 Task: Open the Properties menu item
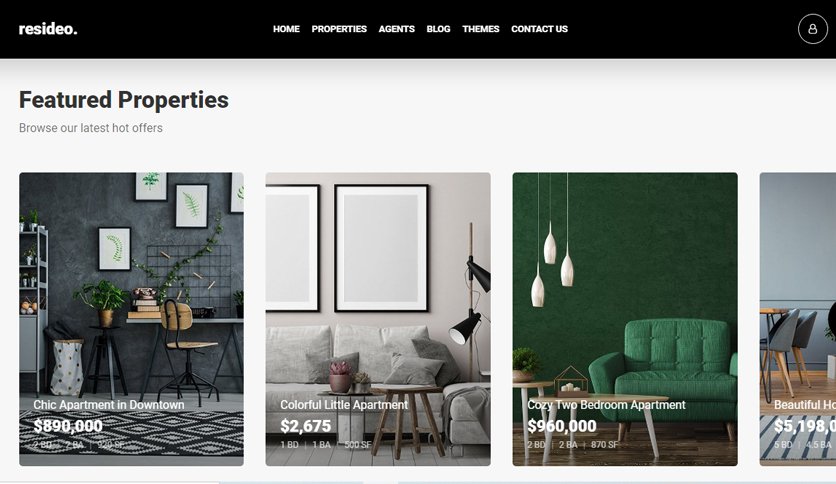(x=339, y=29)
